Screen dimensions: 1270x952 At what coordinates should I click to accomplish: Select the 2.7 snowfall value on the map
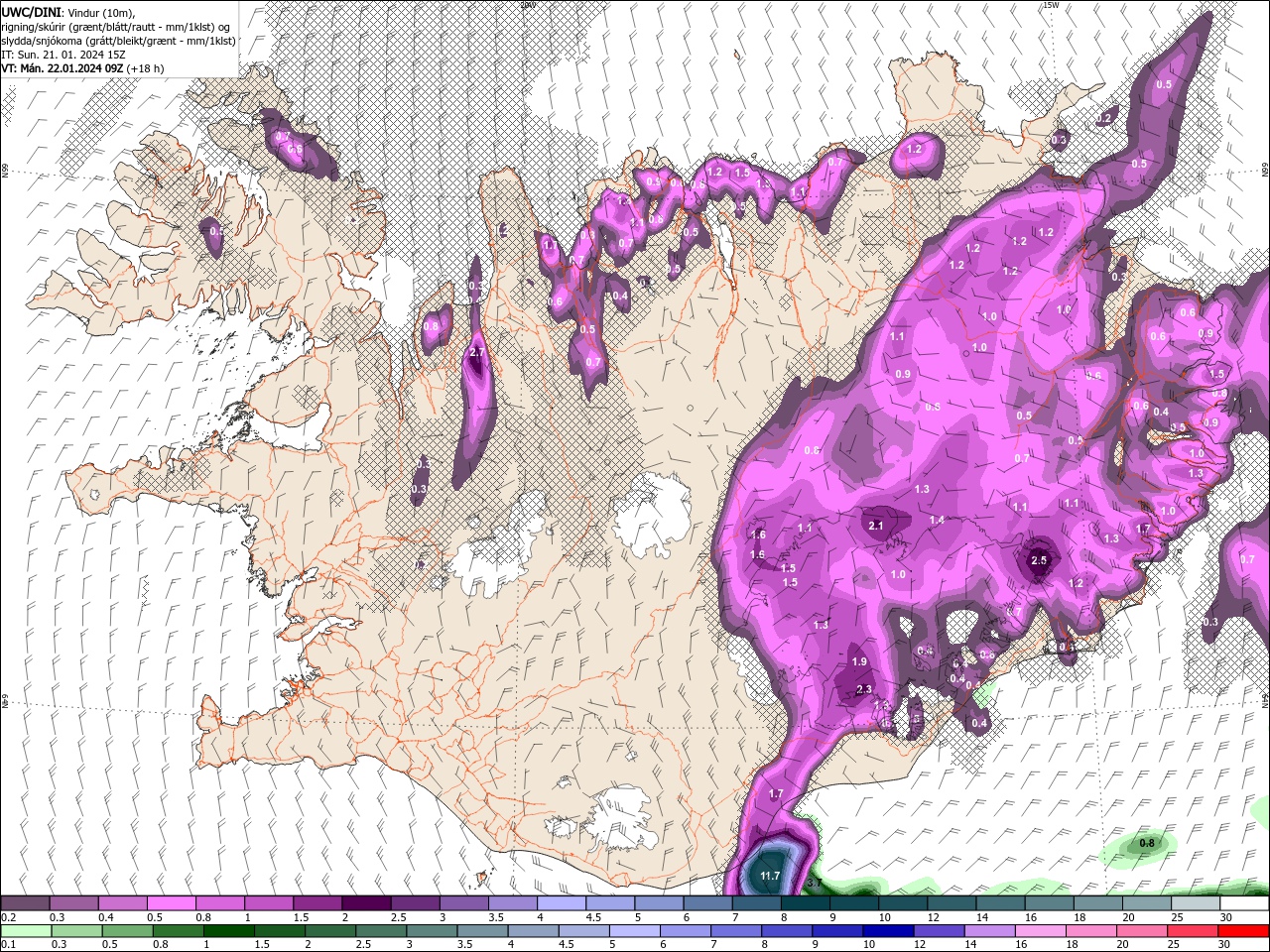click(x=476, y=352)
